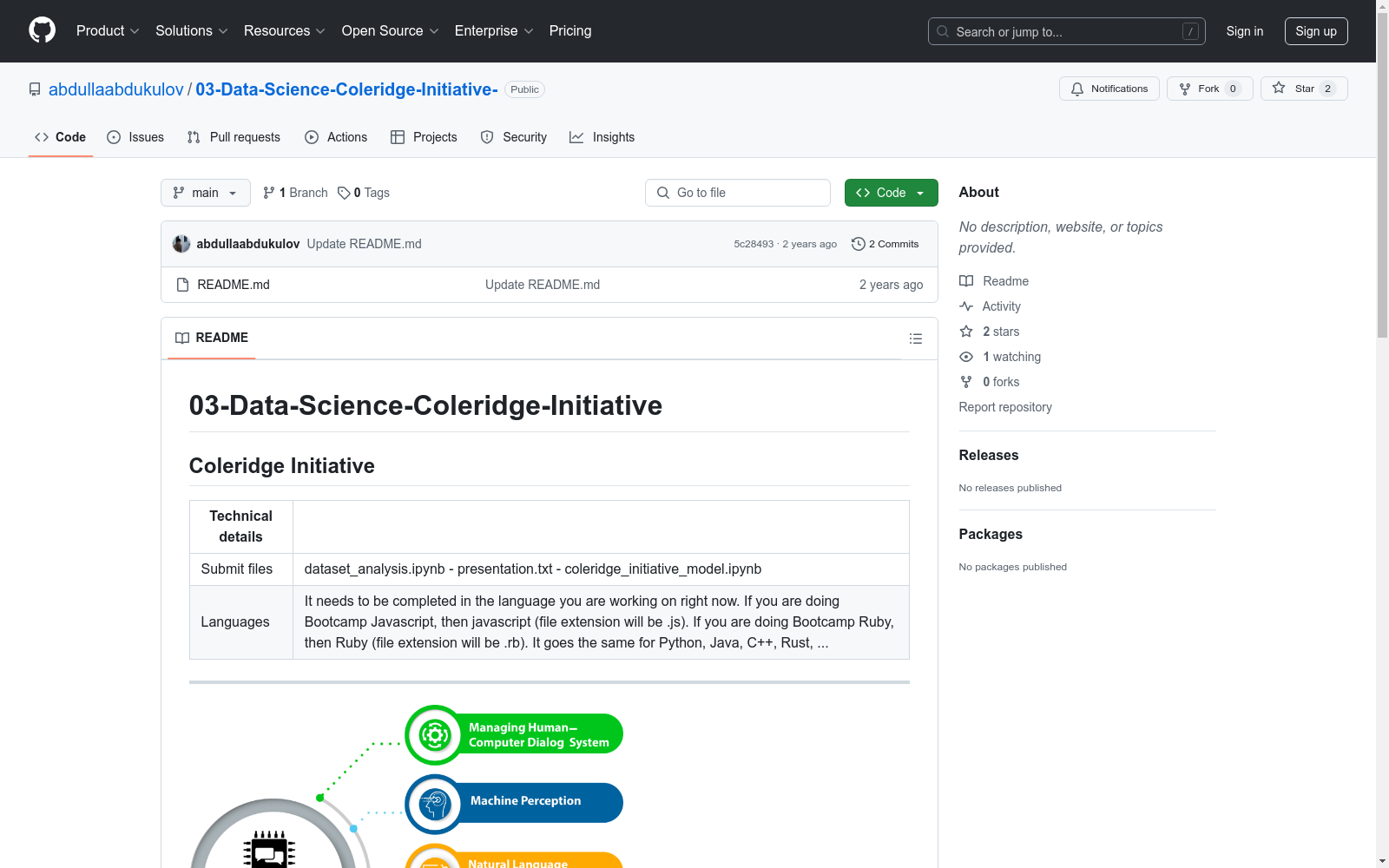Open commit hash 5c28493
This screenshot has height=868, width=1389.
click(754, 244)
